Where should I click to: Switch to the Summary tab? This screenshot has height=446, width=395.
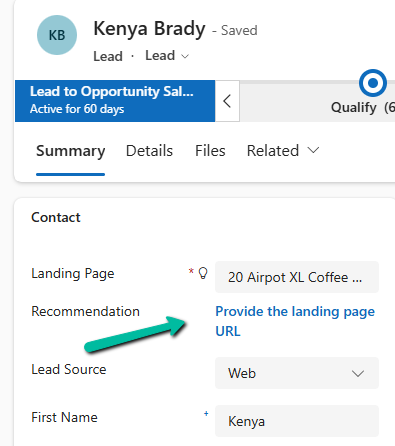[x=71, y=151]
